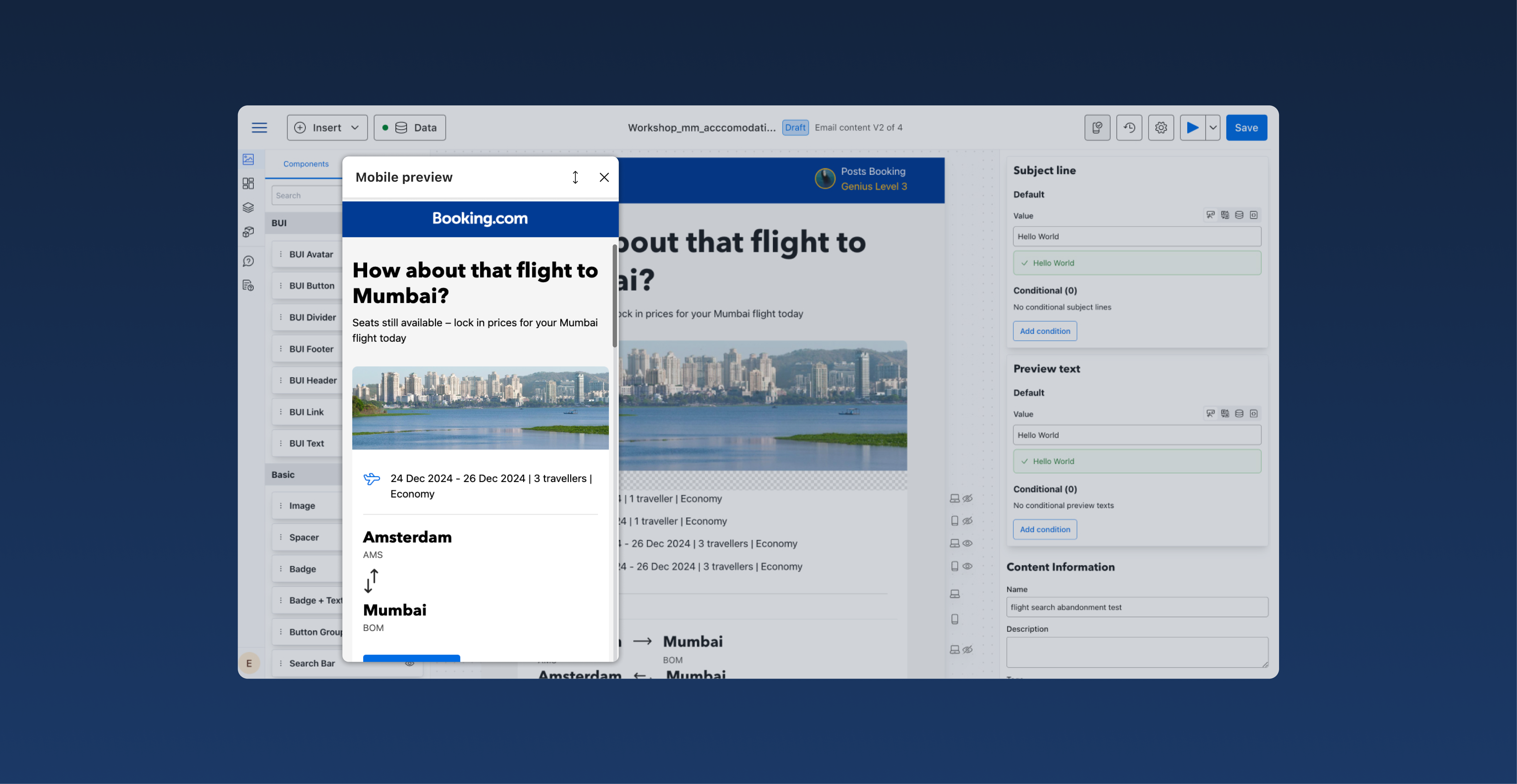Select the Image basic component
Image resolution: width=1517 pixels, height=784 pixels.
pyautogui.click(x=307, y=506)
